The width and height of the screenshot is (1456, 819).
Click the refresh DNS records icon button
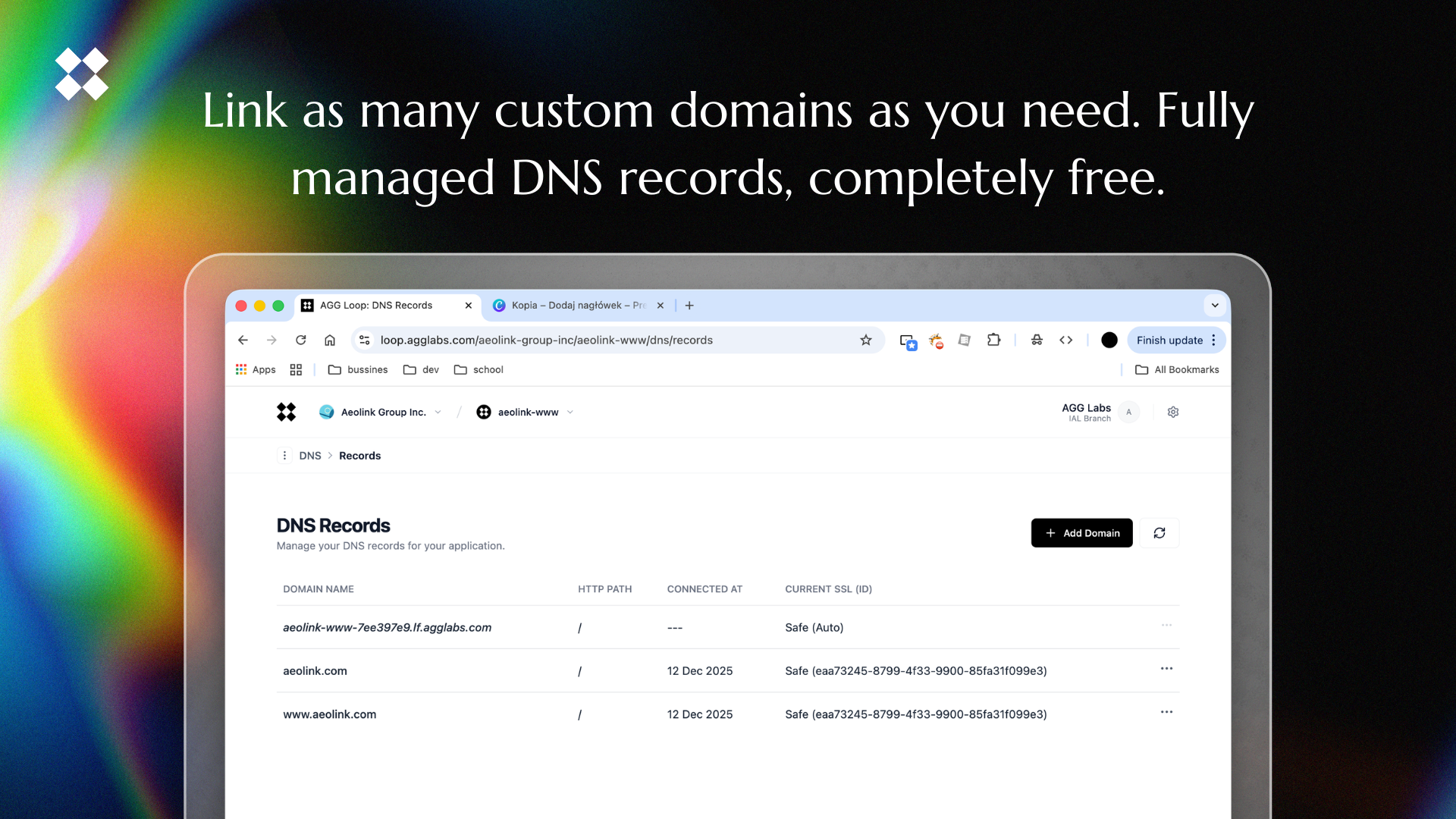coord(1159,533)
